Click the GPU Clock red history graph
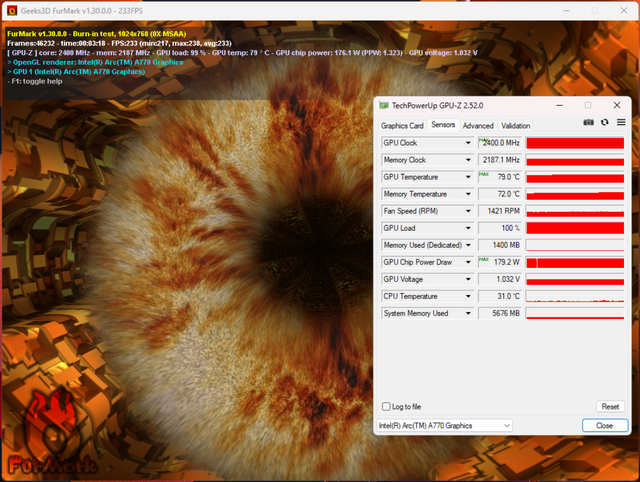Image resolution: width=640 pixels, height=482 pixels. (x=575, y=143)
